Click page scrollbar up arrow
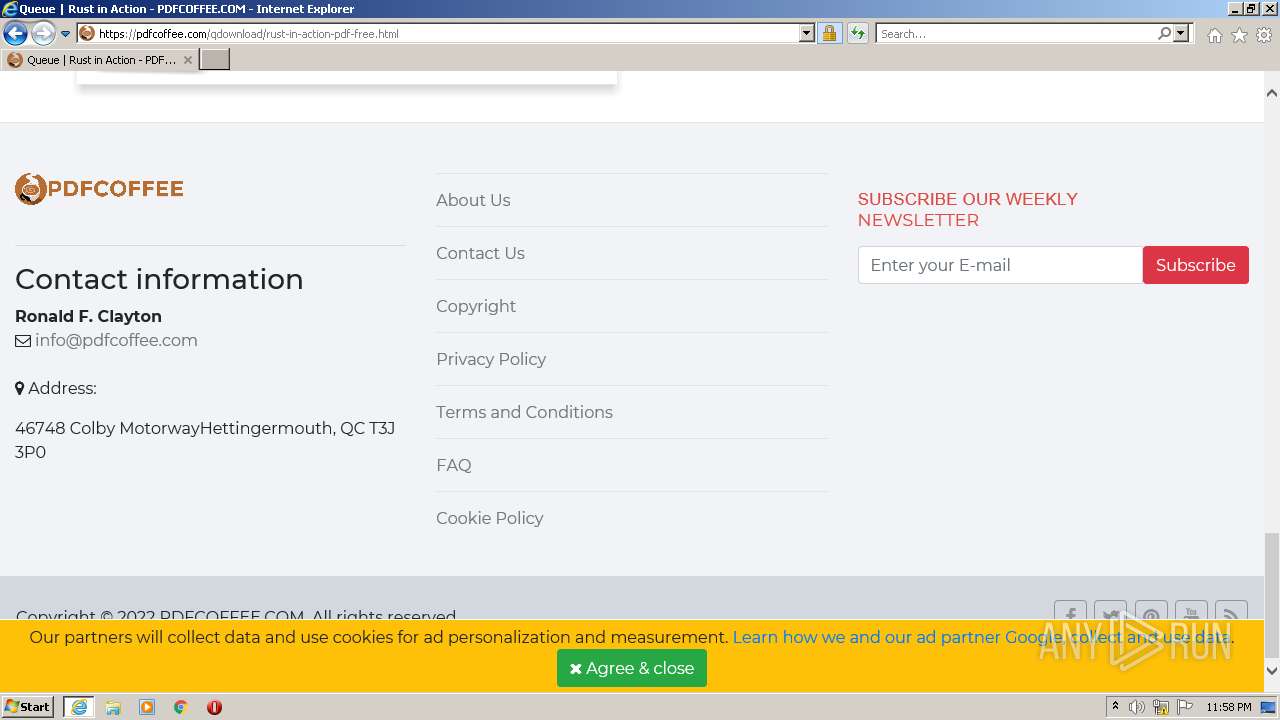This screenshot has width=1280, height=720. [1272, 93]
